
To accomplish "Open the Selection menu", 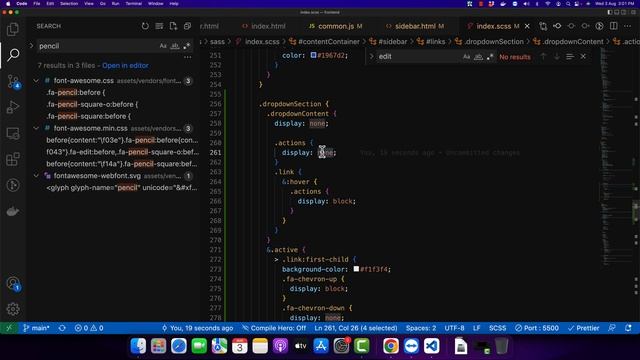I will 69,4.
